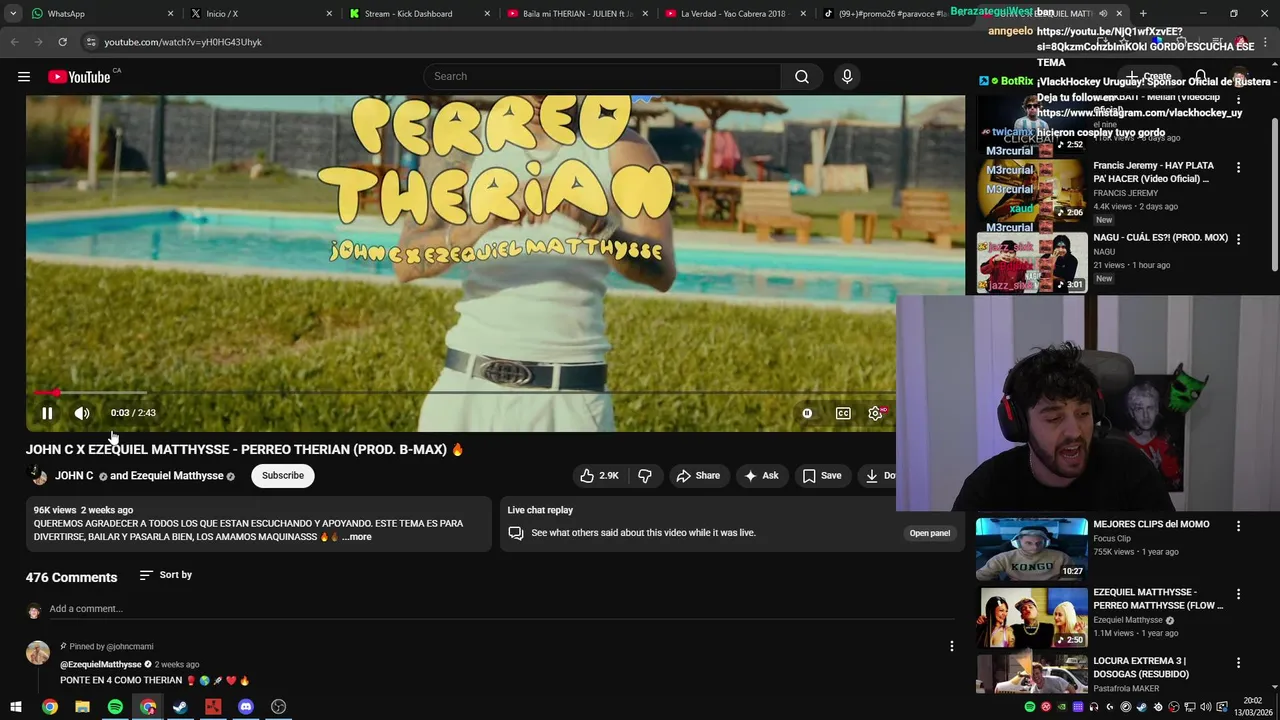The width and height of the screenshot is (1280, 720).
Task: Open Discord from the taskbar
Action: (x=246, y=707)
